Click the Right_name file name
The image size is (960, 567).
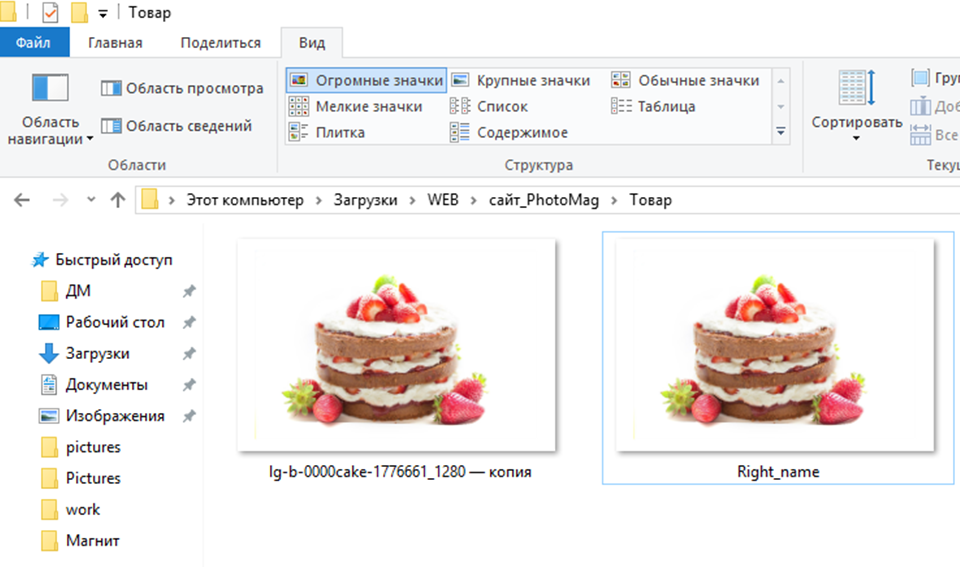pos(778,472)
